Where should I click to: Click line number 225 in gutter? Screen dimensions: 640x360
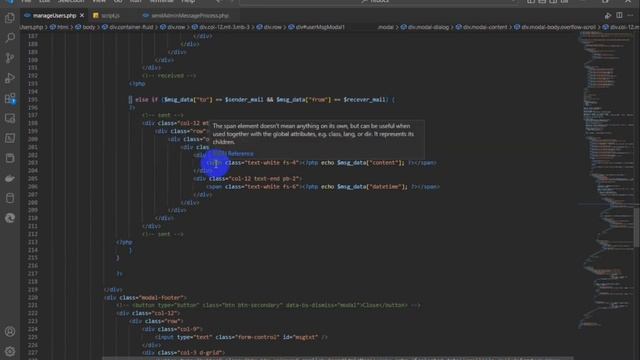pyautogui.click(x=33, y=337)
